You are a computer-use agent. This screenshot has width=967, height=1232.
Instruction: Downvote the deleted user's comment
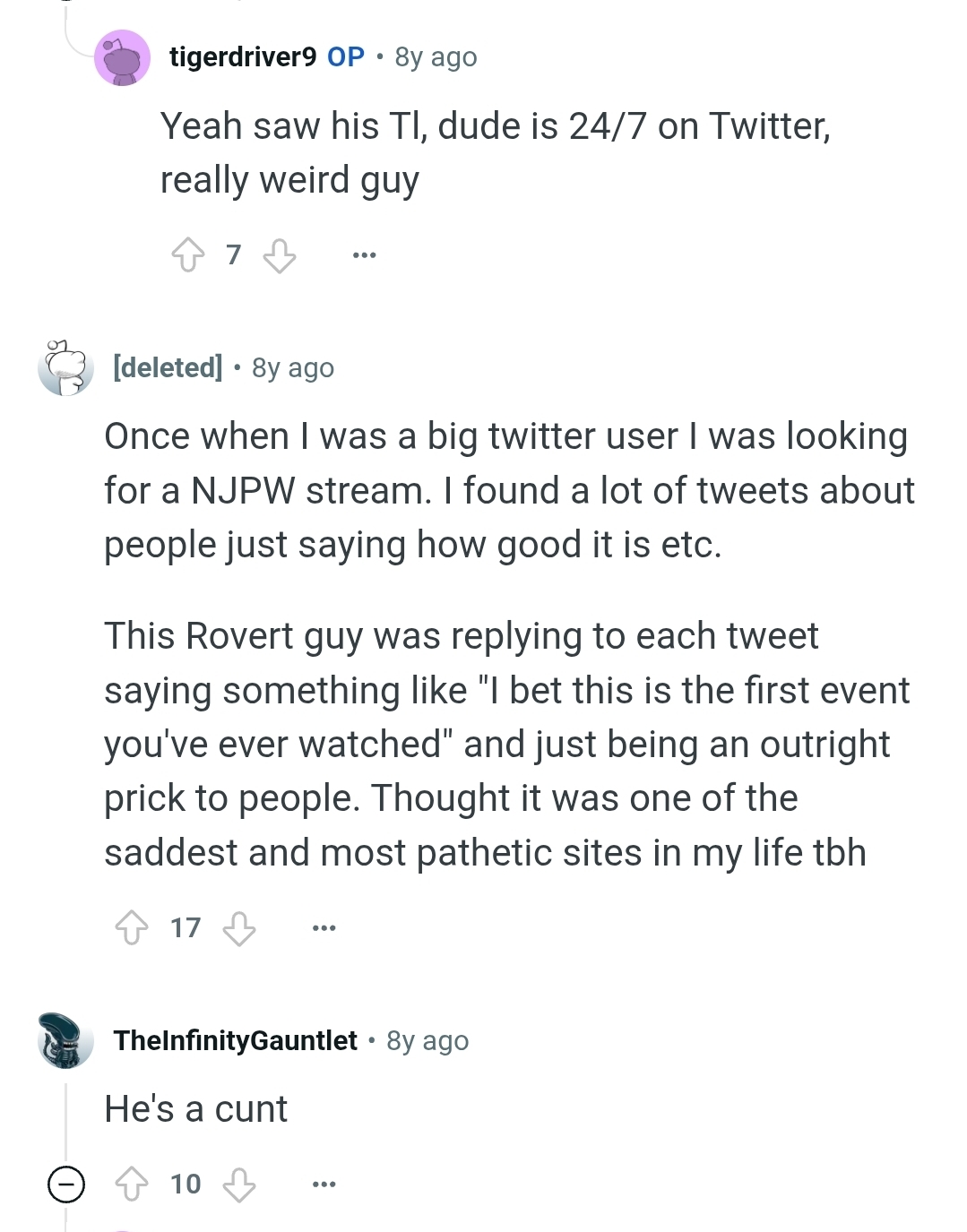point(239,927)
